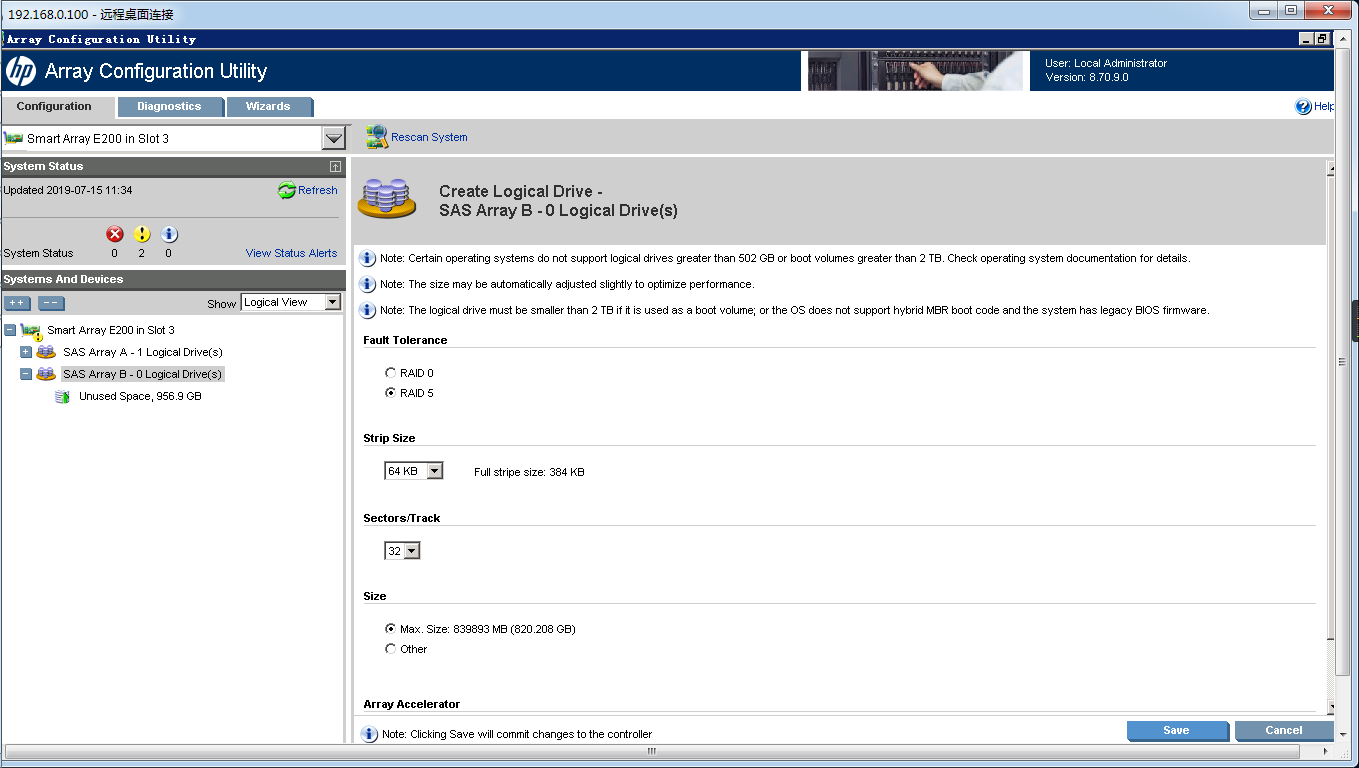Image resolution: width=1359 pixels, height=768 pixels.
Task: Click the SAS Array A disk icon
Action: (x=46, y=352)
